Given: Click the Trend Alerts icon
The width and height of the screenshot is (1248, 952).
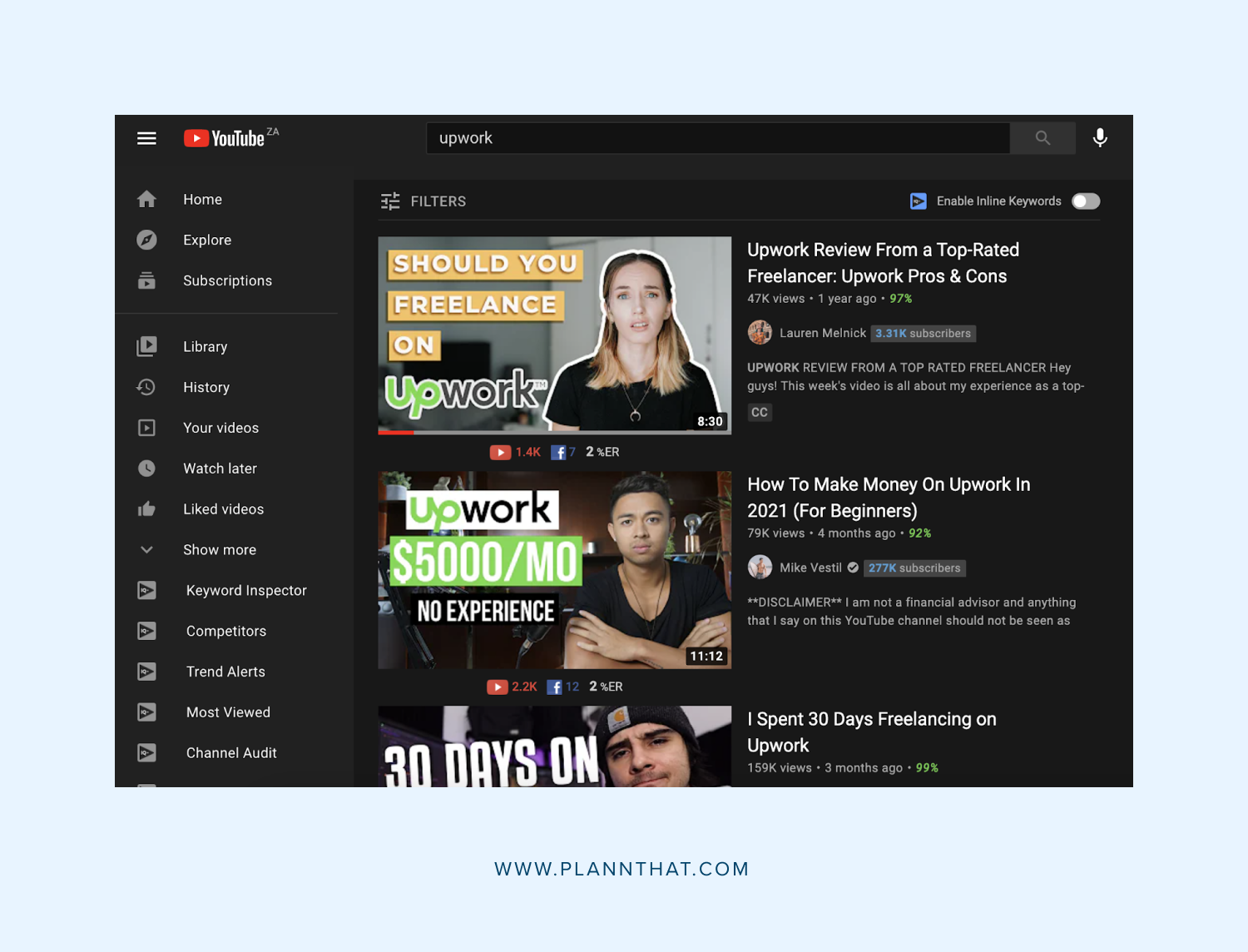Looking at the screenshot, I should (x=146, y=672).
